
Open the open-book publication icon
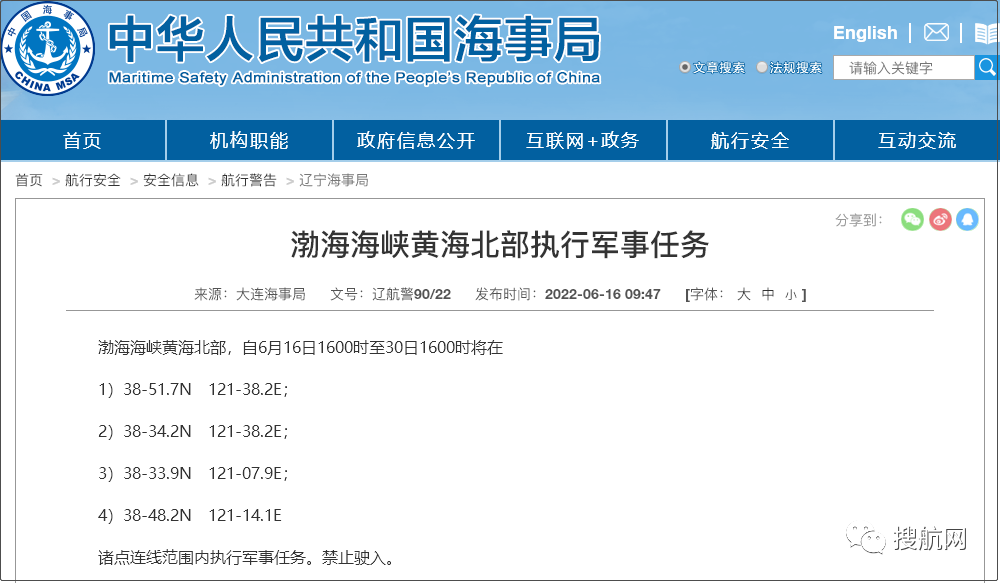985,31
